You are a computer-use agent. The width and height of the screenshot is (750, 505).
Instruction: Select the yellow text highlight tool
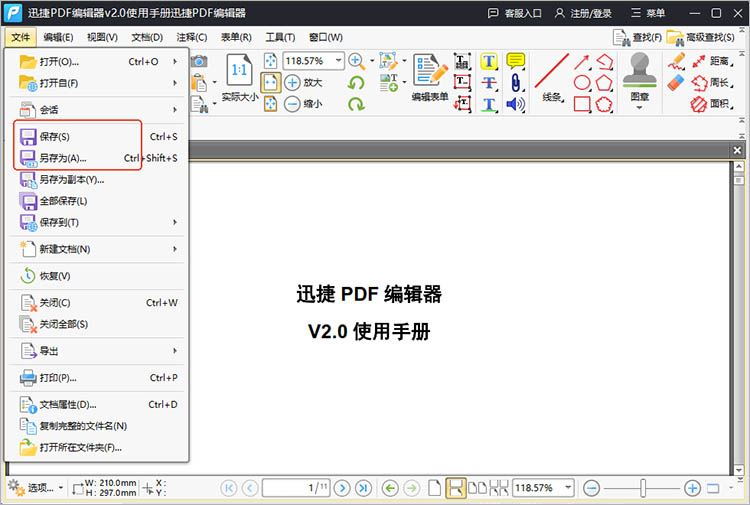pos(488,61)
